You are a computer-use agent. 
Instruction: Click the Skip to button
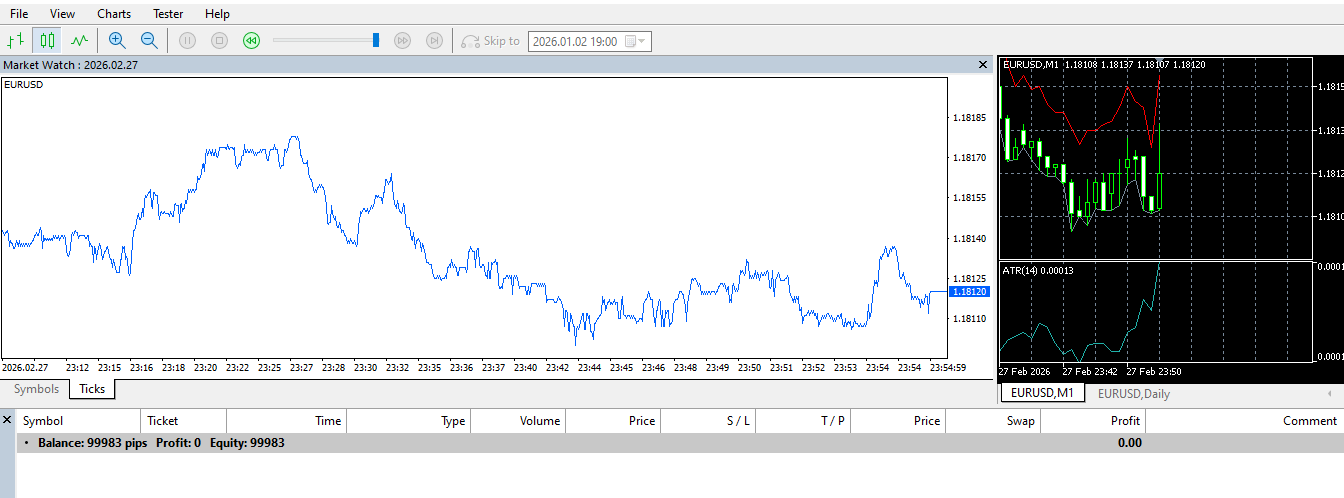click(x=491, y=41)
